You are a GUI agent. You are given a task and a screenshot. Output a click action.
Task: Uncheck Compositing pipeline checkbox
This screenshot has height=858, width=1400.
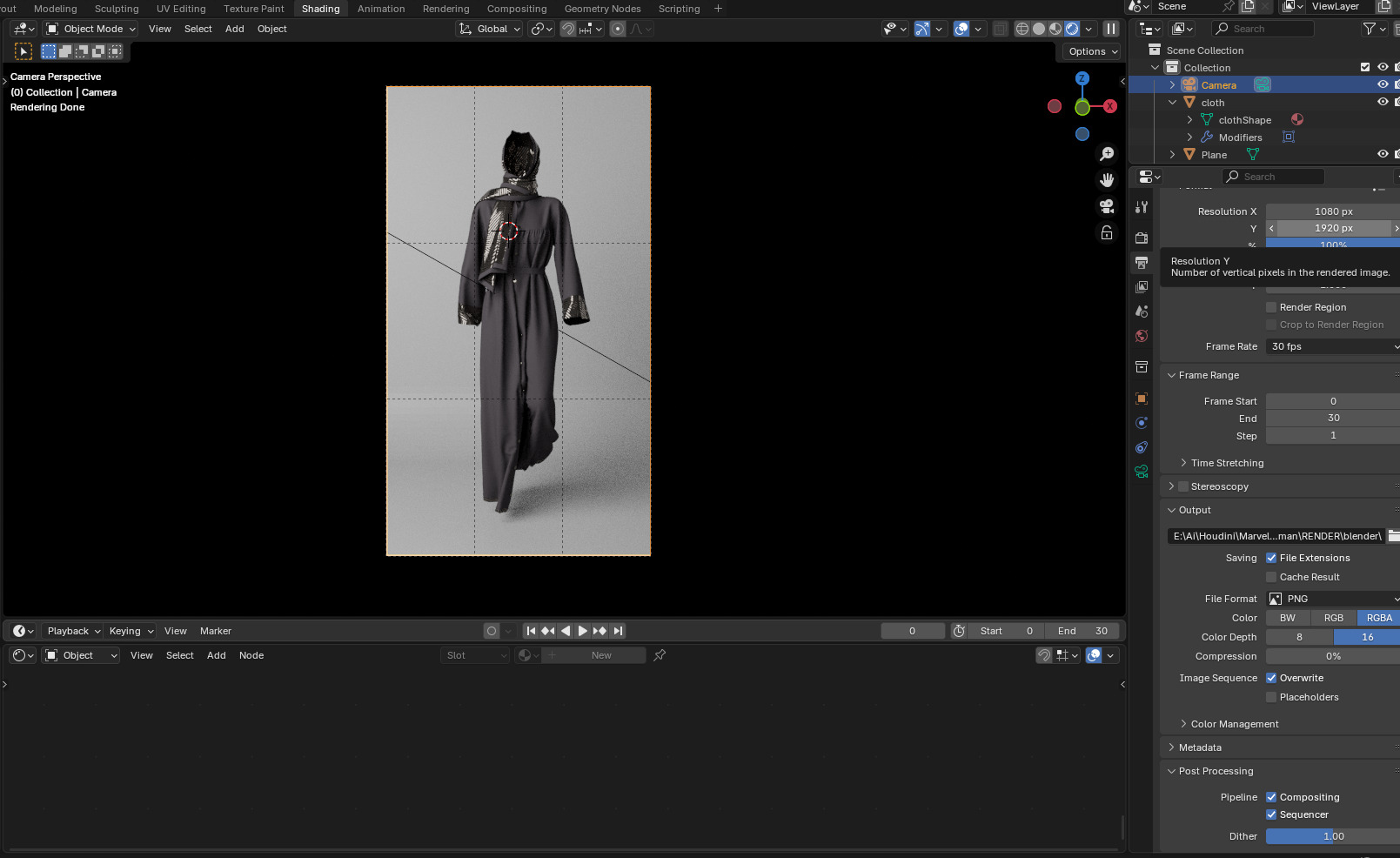coord(1271,797)
